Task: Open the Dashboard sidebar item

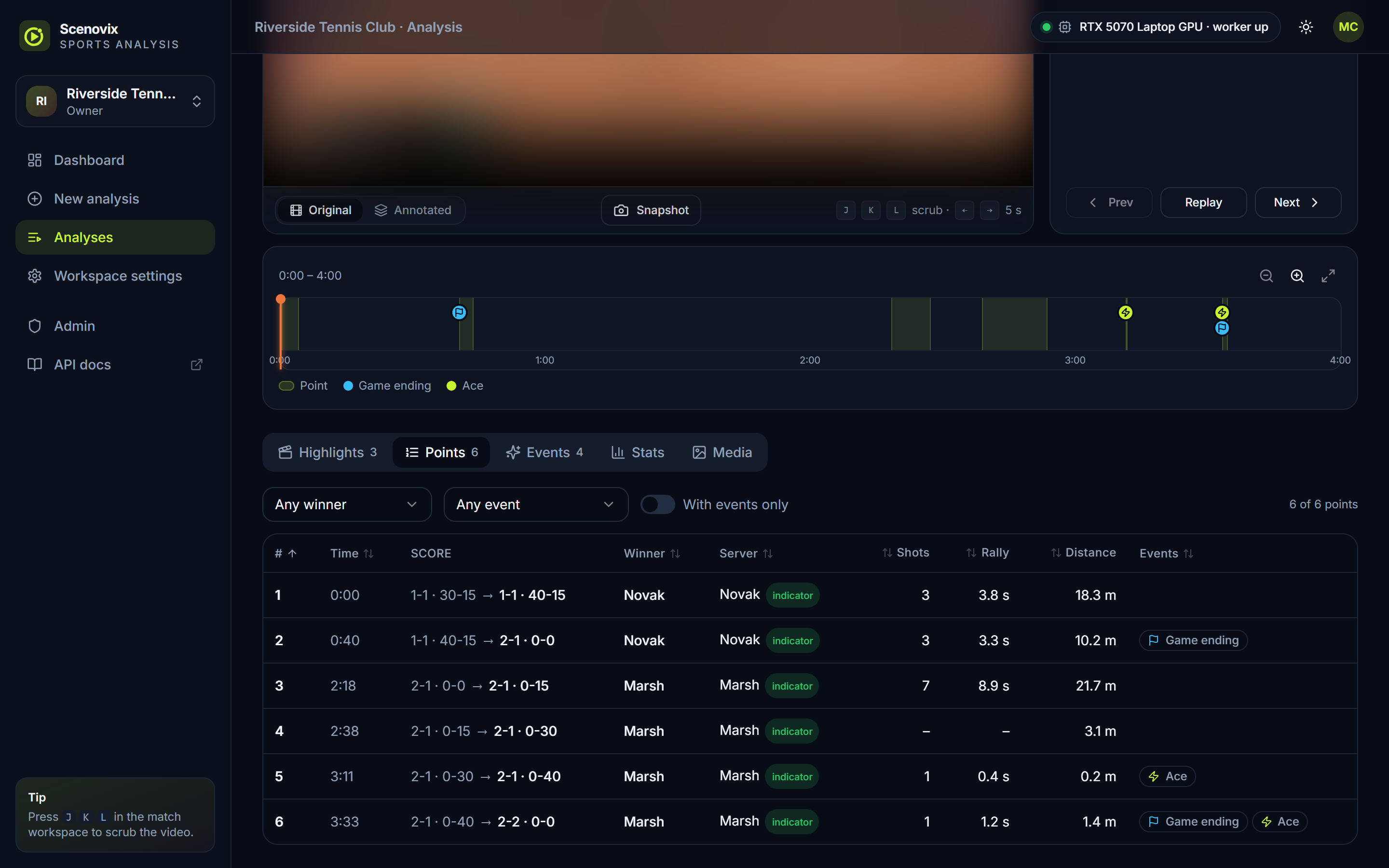Action: (x=115, y=160)
